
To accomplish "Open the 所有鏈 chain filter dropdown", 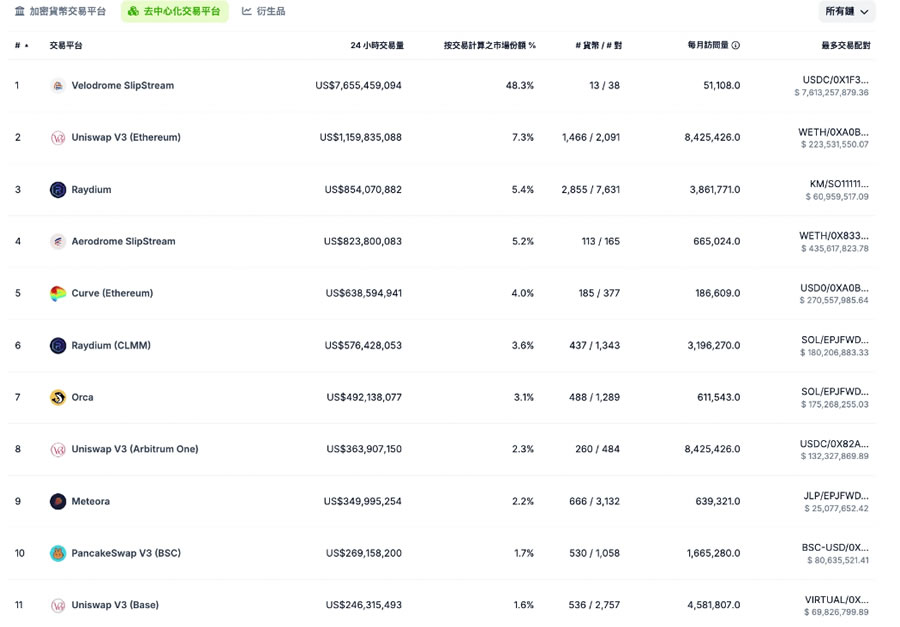I will 847,11.
